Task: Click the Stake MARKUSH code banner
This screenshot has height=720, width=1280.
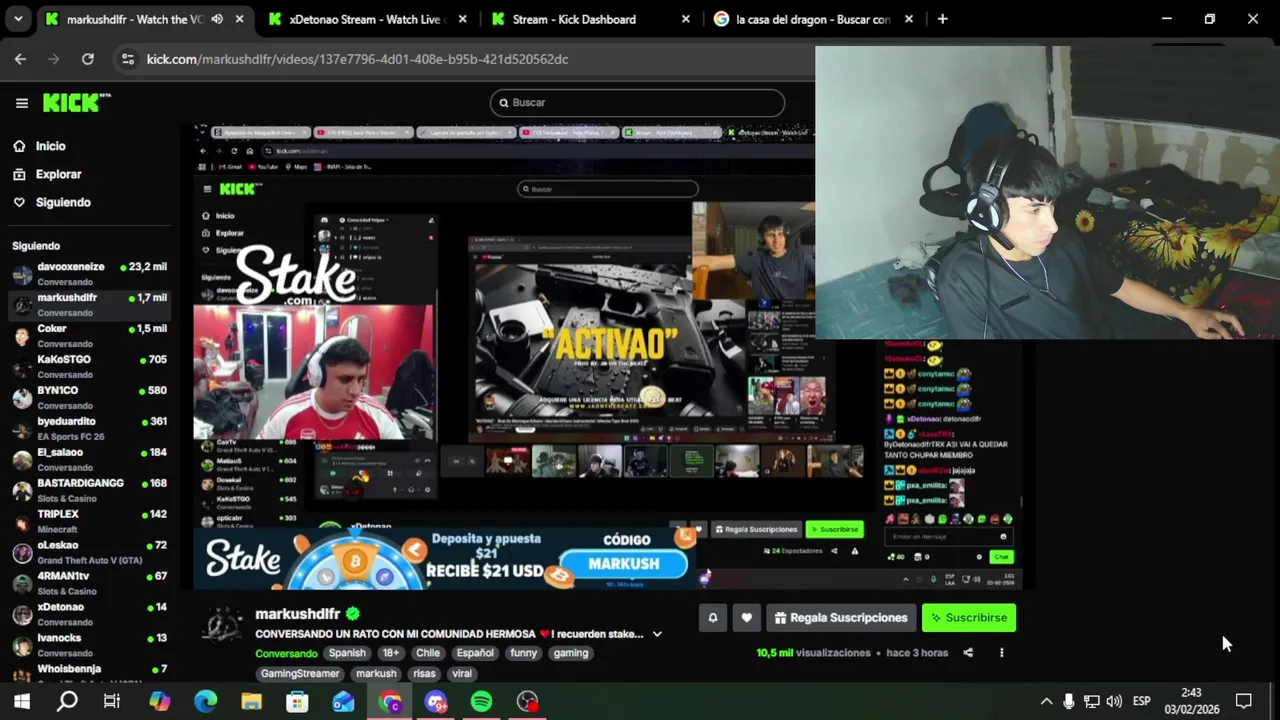Action: pyautogui.click(x=446, y=560)
